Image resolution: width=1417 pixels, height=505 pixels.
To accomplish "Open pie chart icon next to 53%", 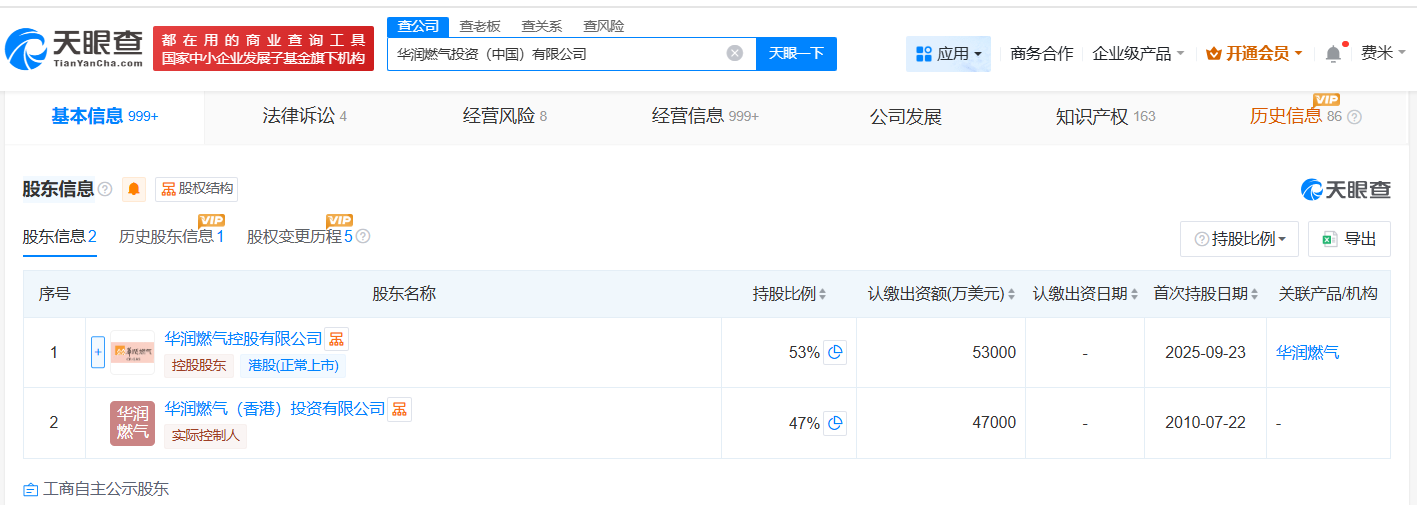I will pyautogui.click(x=835, y=352).
